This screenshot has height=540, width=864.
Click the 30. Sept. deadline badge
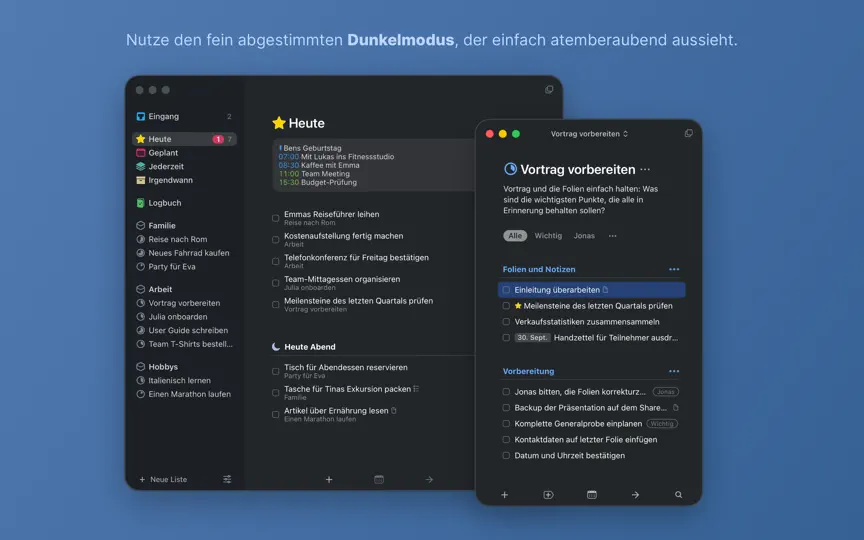[532, 338]
